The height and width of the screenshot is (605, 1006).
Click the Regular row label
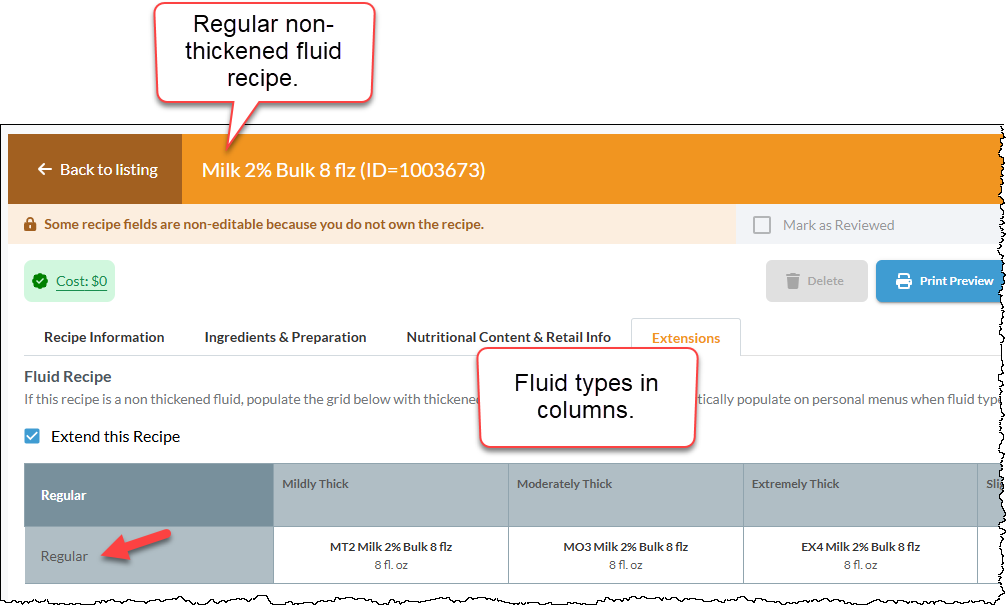pyautogui.click(x=64, y=556)
